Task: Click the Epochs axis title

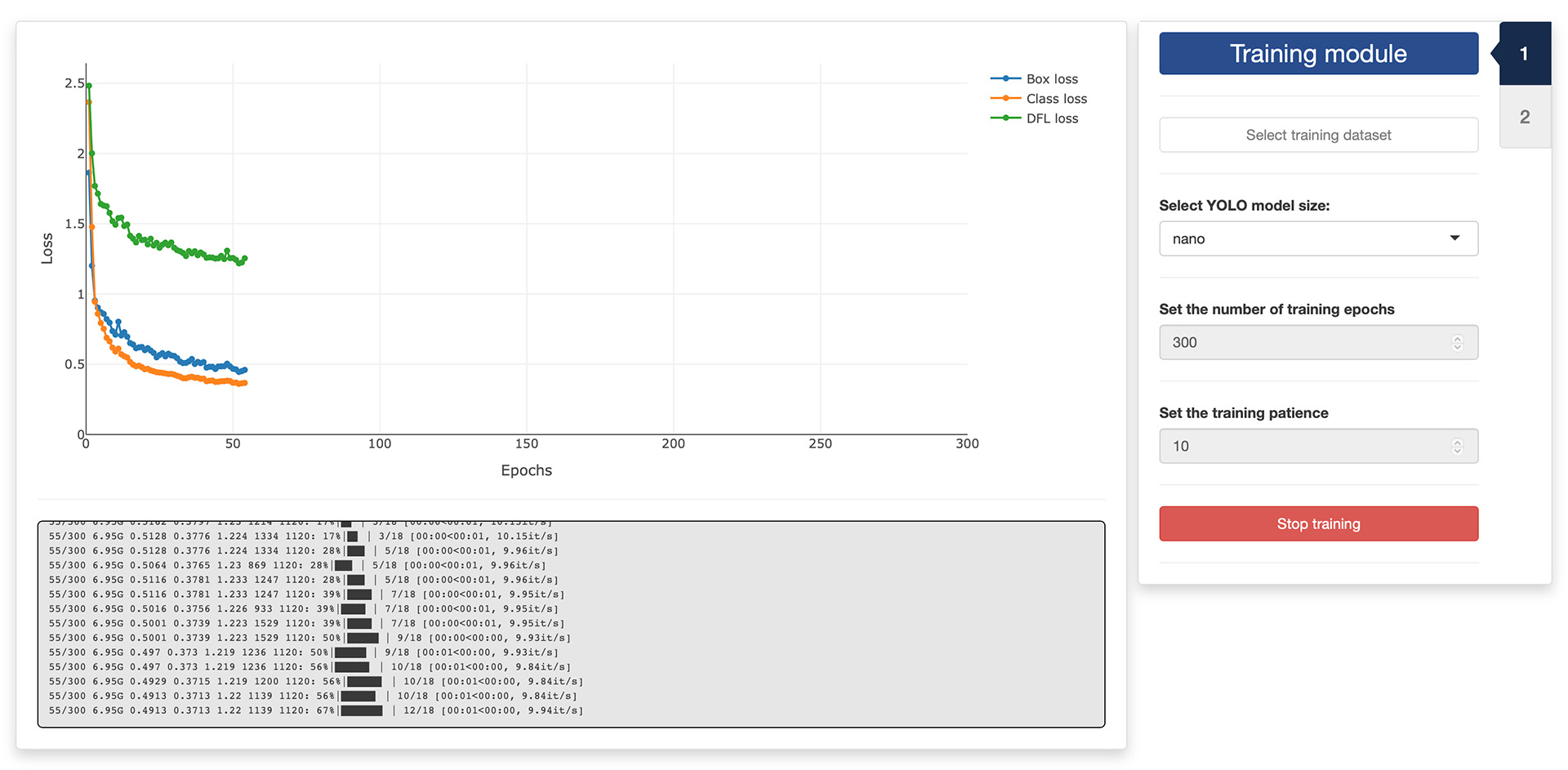Action: pos(527,470)
